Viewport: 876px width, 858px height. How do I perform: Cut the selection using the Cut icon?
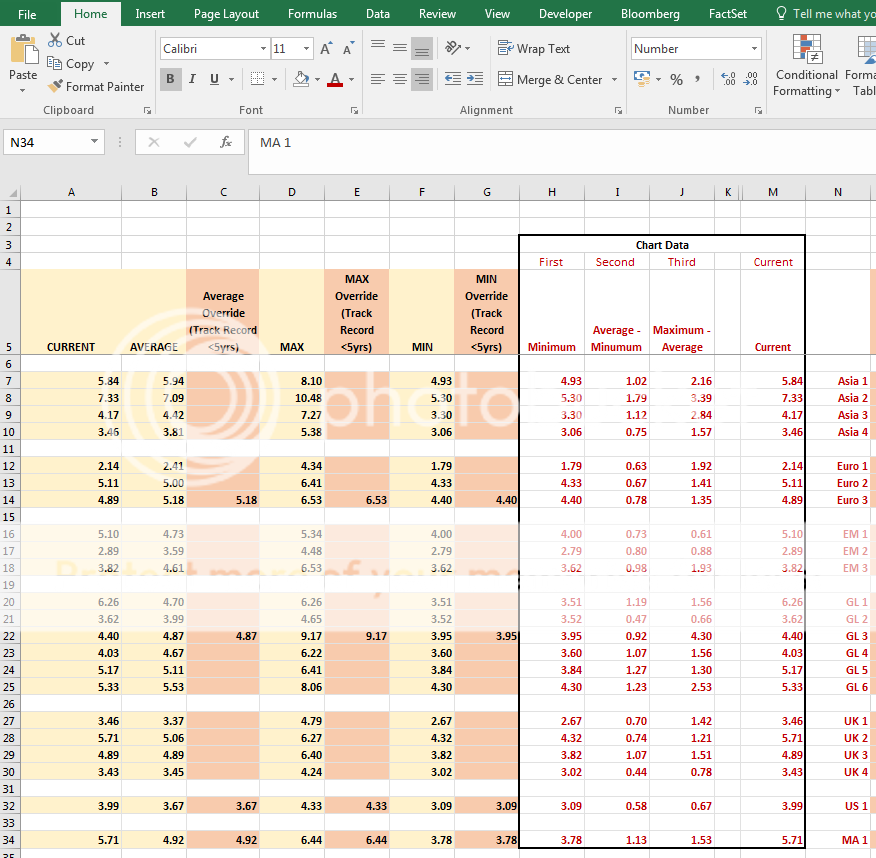tap(56, 39)
